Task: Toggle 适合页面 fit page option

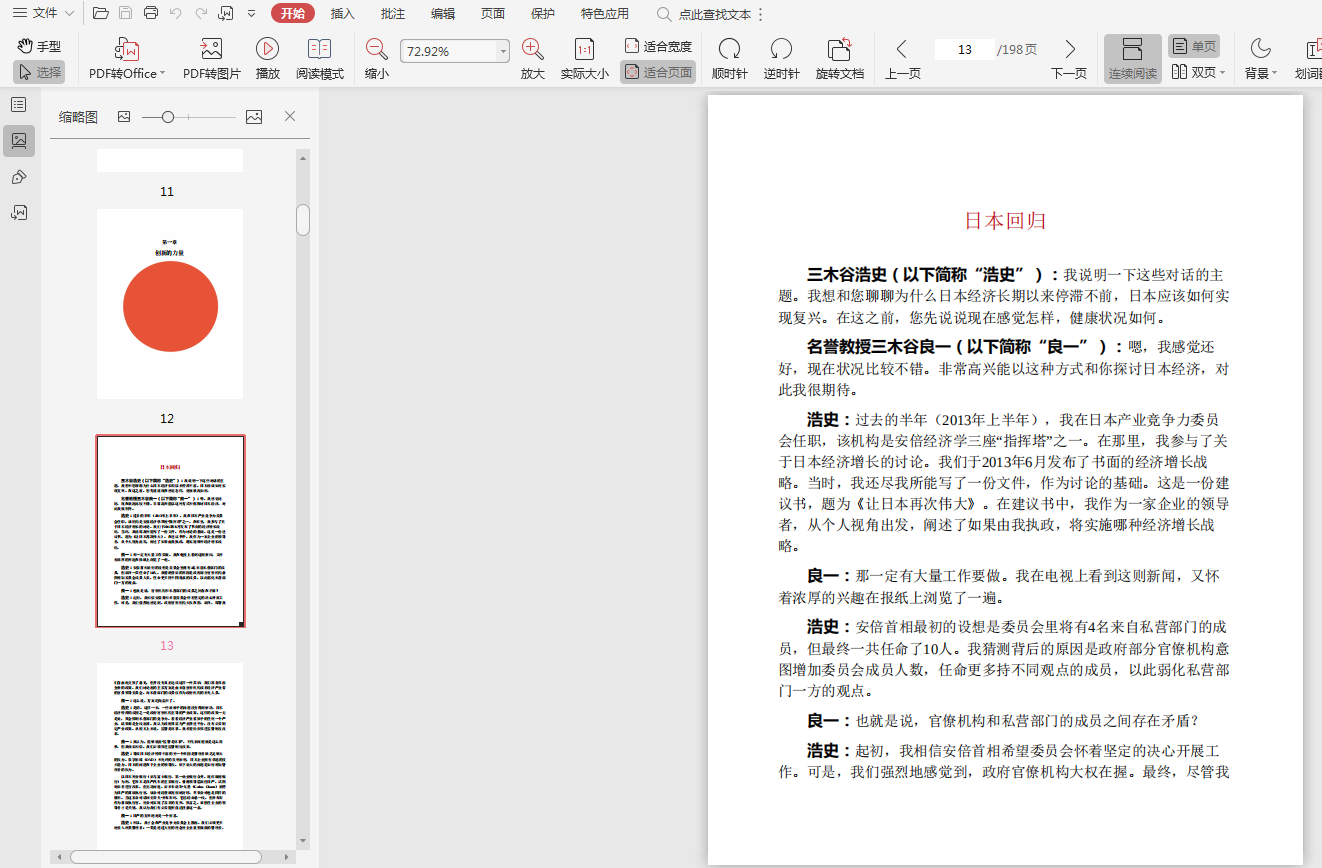Action: (658, 72)
